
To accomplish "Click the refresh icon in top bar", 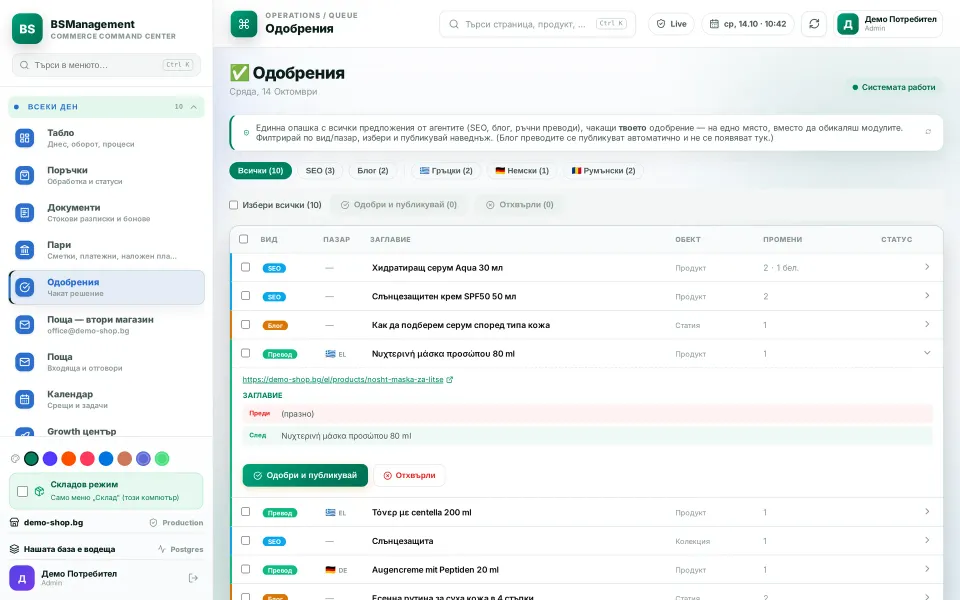I will tap(814, 24).
